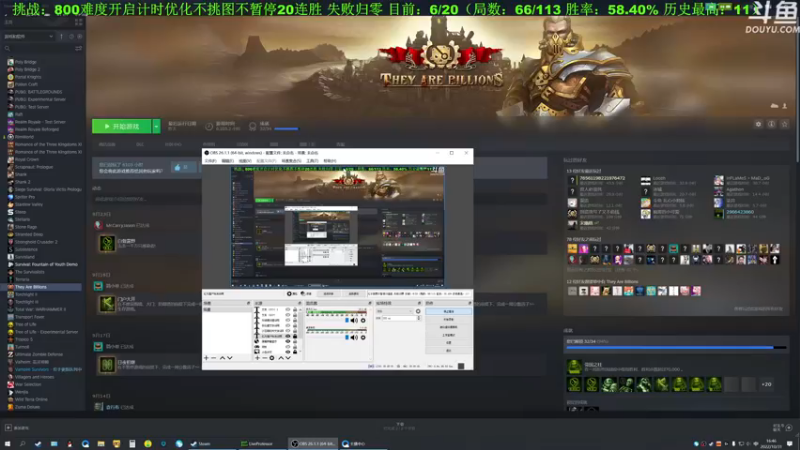Open the File menu in OBS
Viewport: 800px width, 450px height.
(x=210, y=161)
